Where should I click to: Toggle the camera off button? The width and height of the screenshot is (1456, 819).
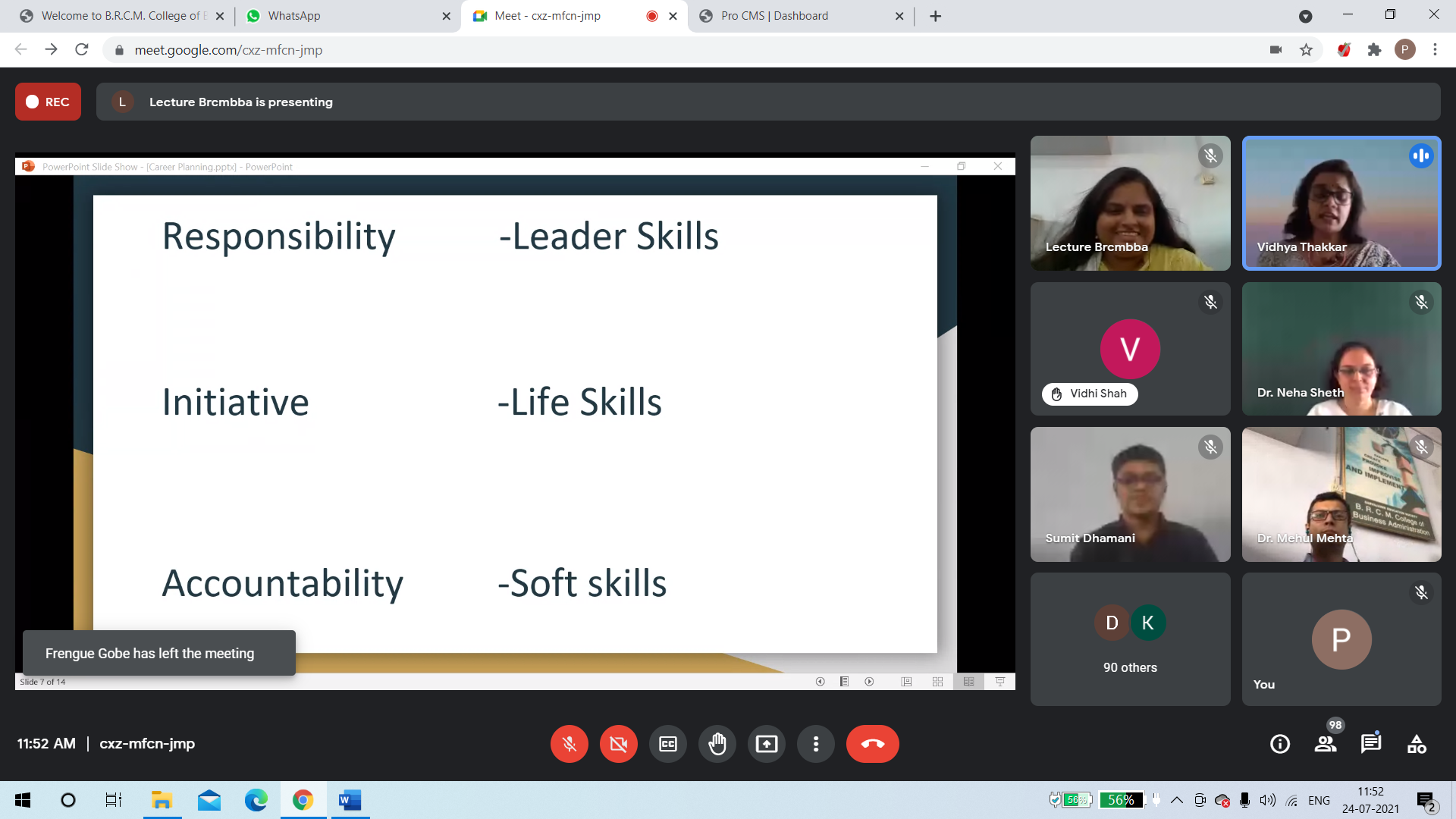(618, 744)
